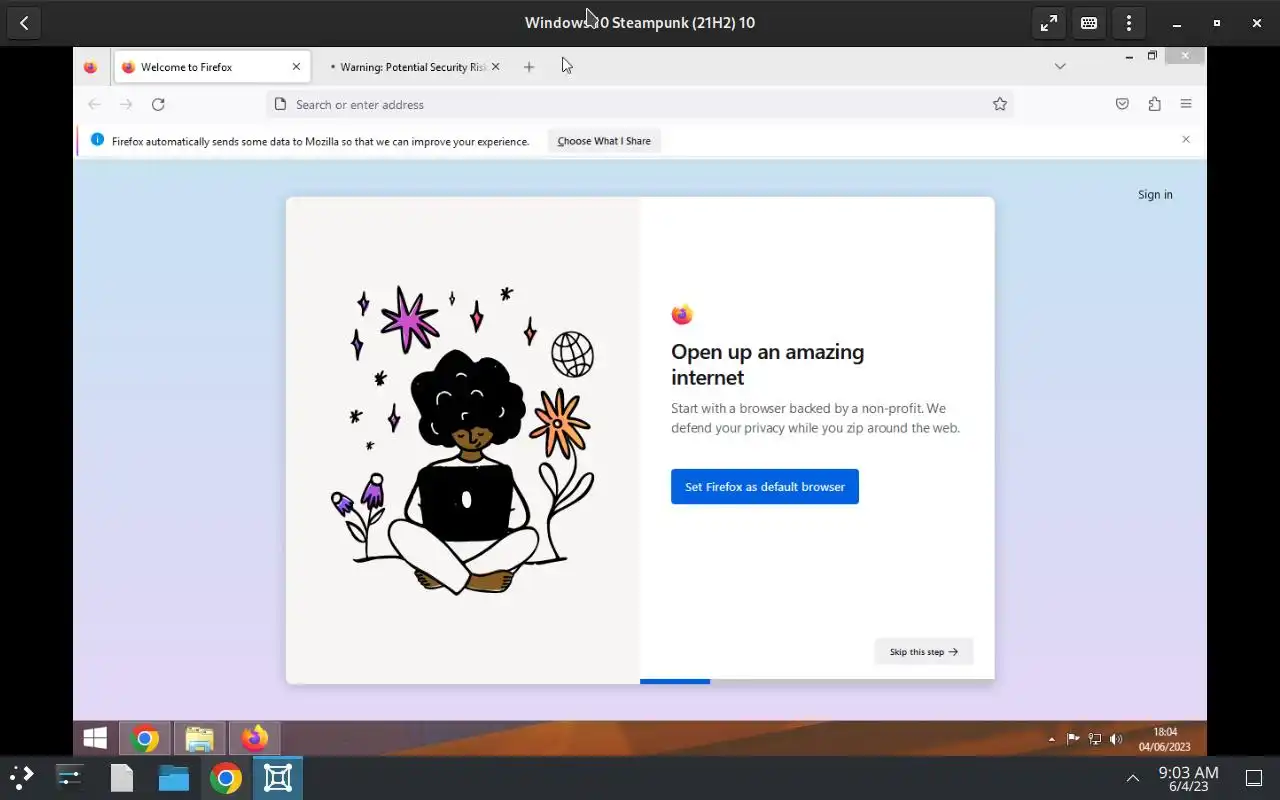Open Chrome on the host taskbar
The image size is (1280, 800).
(226, 777)
